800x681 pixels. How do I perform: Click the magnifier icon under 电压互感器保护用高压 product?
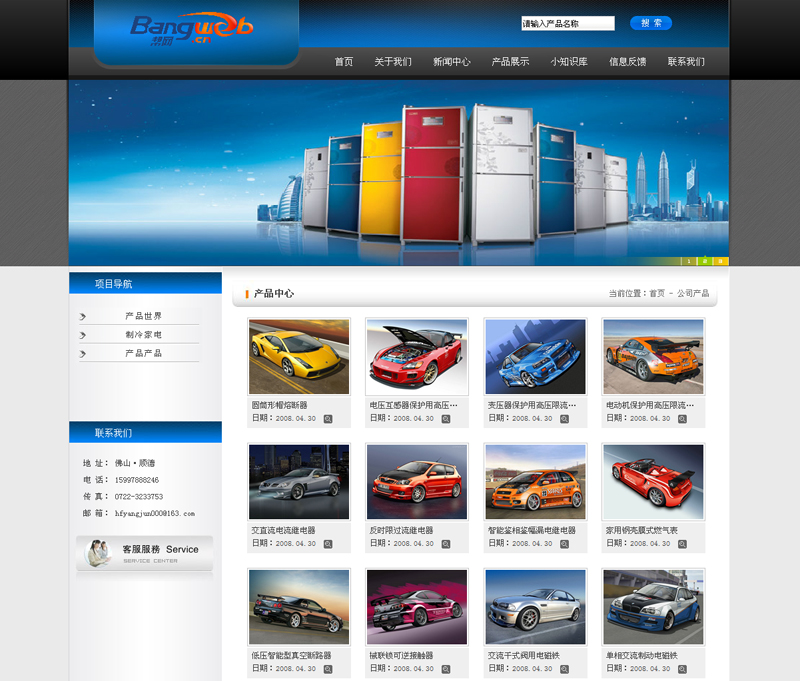tap(446, 419)
